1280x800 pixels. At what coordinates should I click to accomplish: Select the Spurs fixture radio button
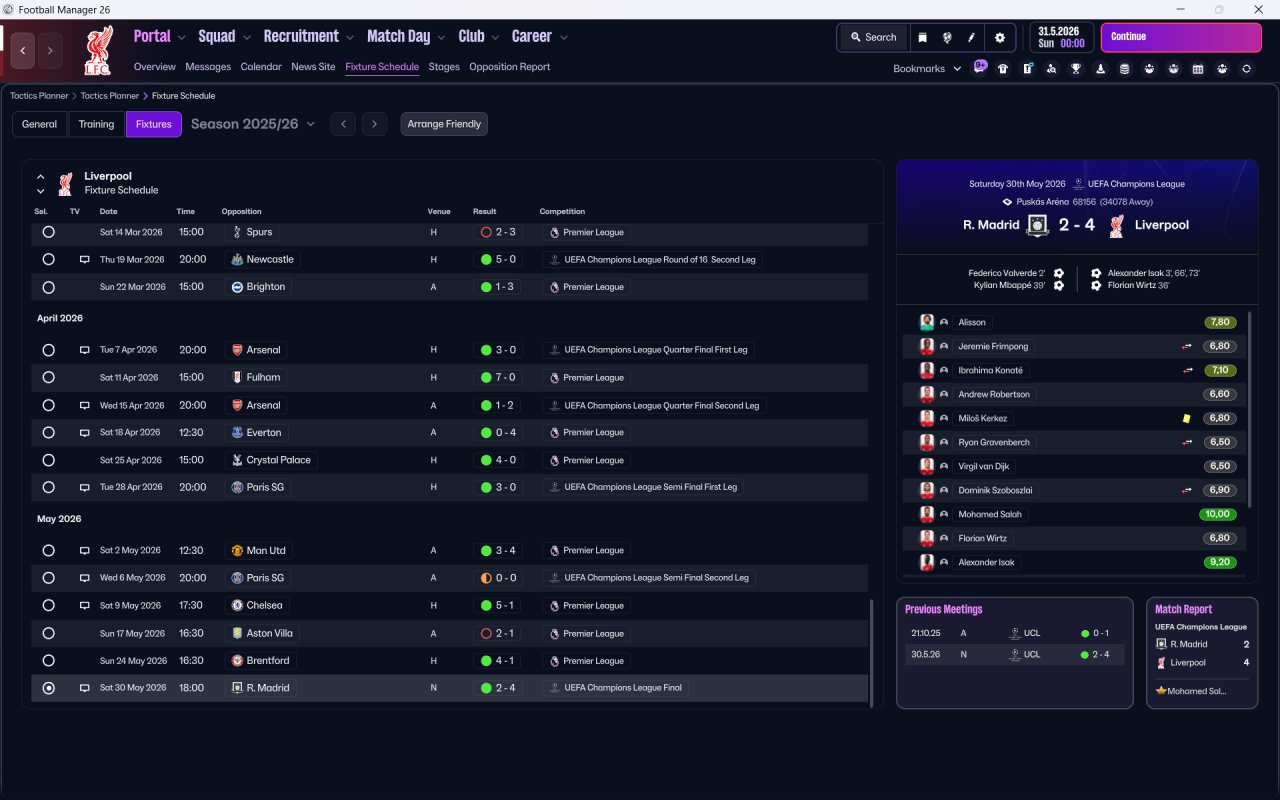point(48,232)
